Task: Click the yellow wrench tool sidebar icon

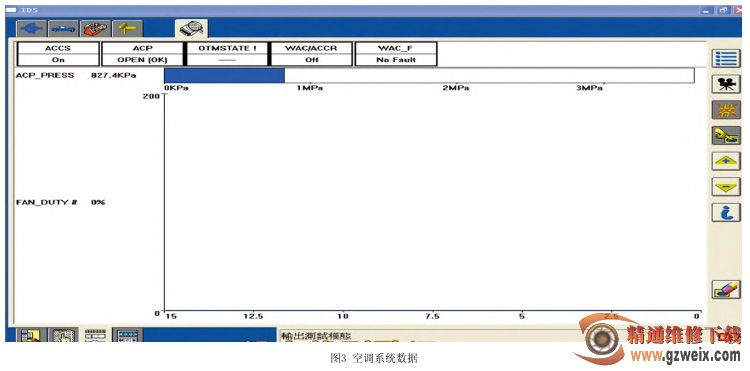Action: pyautogui.click(x=726, y=136)
